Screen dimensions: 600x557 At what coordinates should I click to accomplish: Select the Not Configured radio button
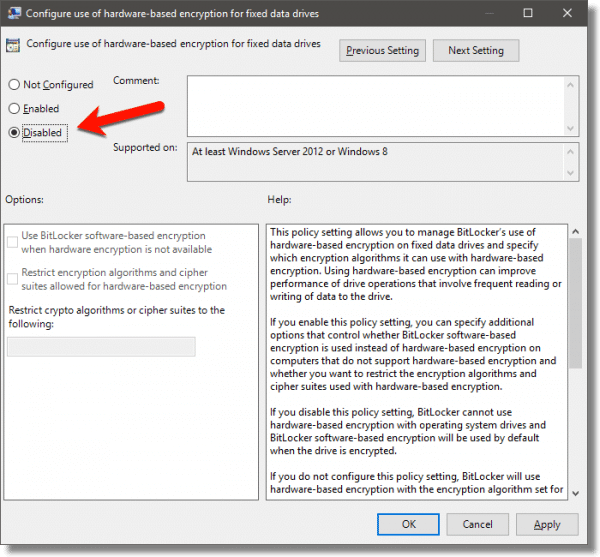click(14, 85)
